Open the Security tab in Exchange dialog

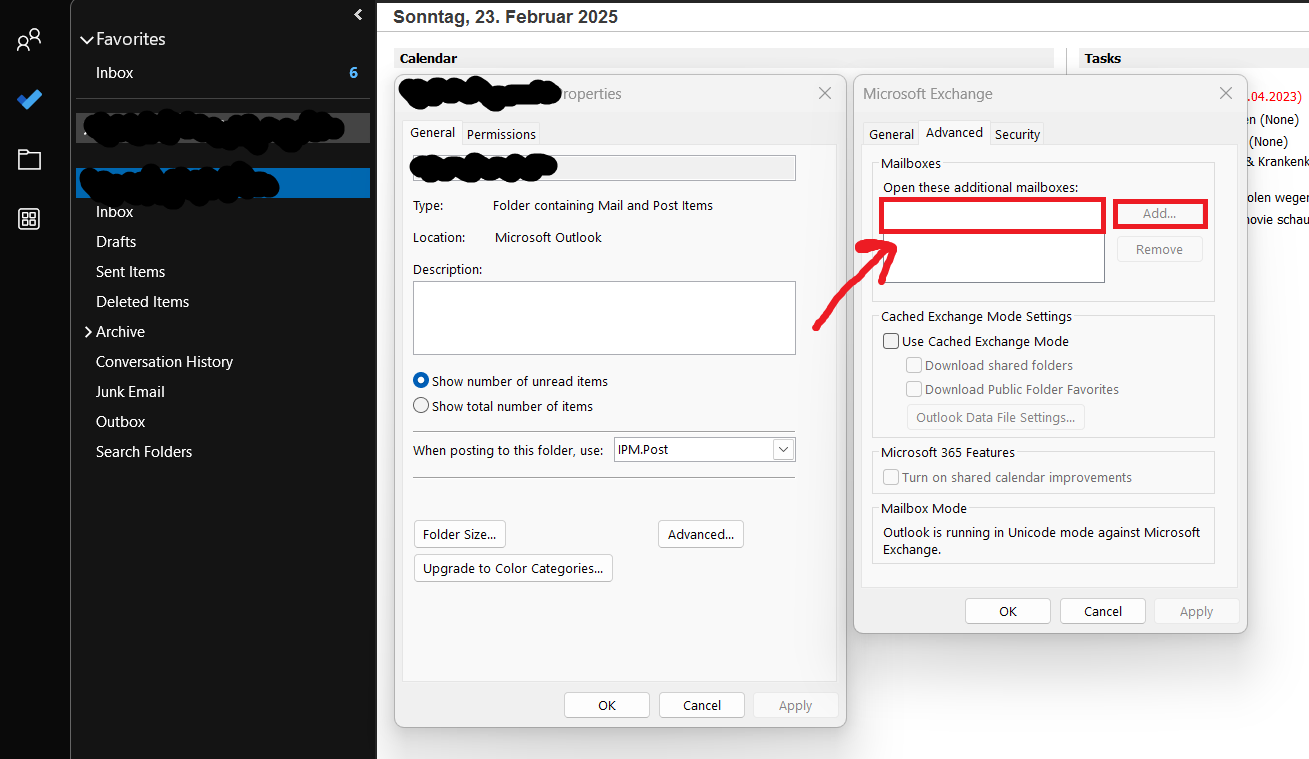(x=1017, y=133)
